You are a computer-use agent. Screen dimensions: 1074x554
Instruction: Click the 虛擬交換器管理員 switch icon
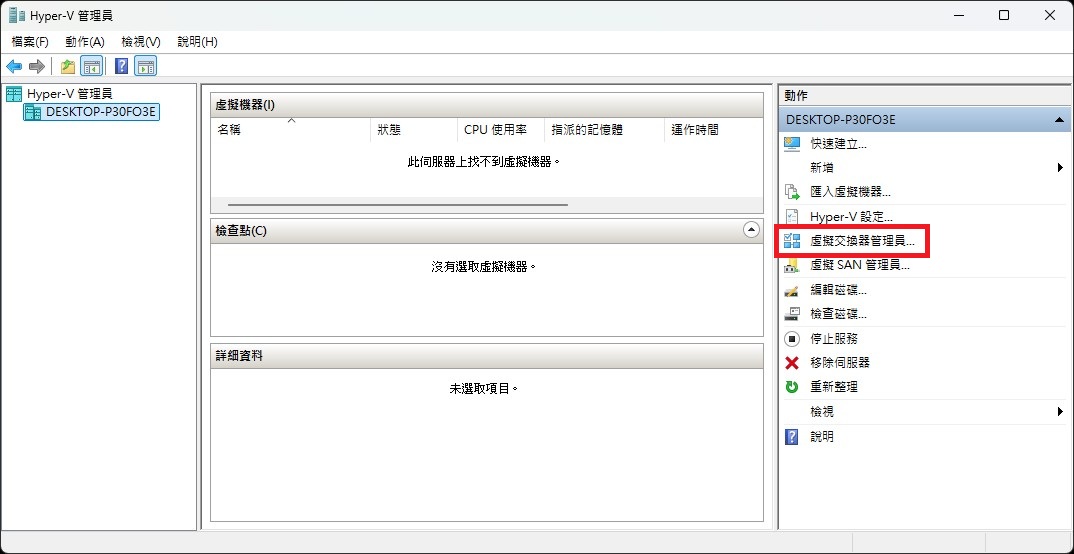[792, 241]
